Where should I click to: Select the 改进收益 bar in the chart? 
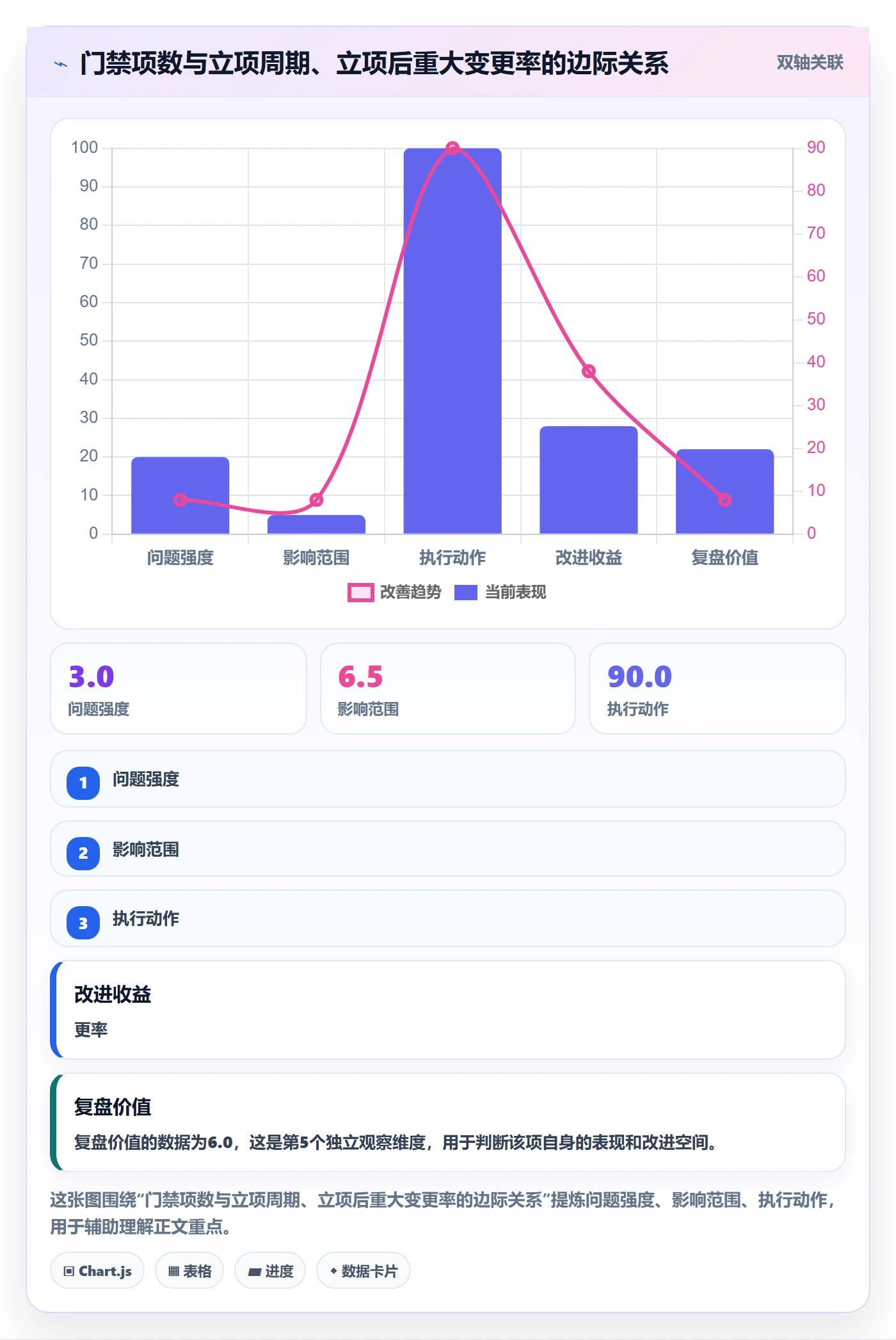click(589, 480)
